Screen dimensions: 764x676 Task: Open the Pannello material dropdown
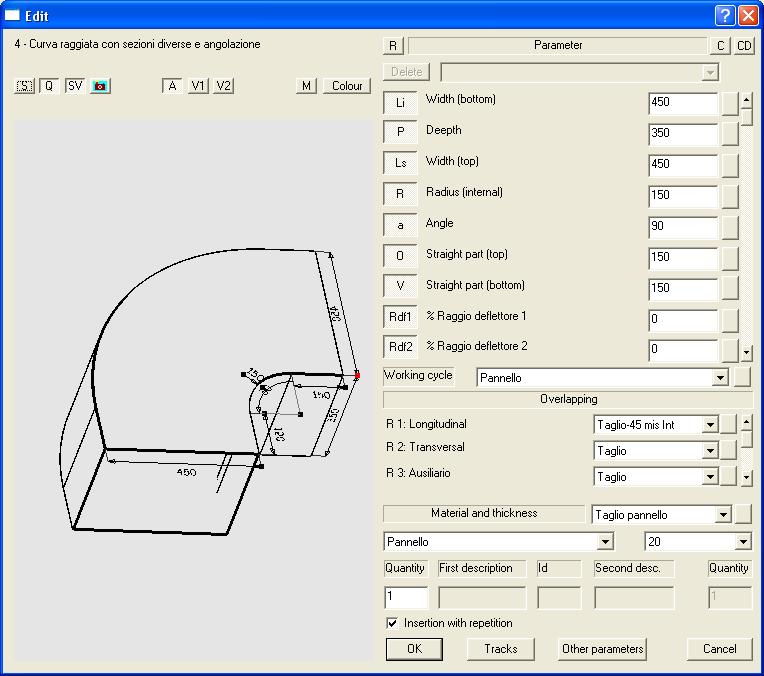tap(604, 542)
